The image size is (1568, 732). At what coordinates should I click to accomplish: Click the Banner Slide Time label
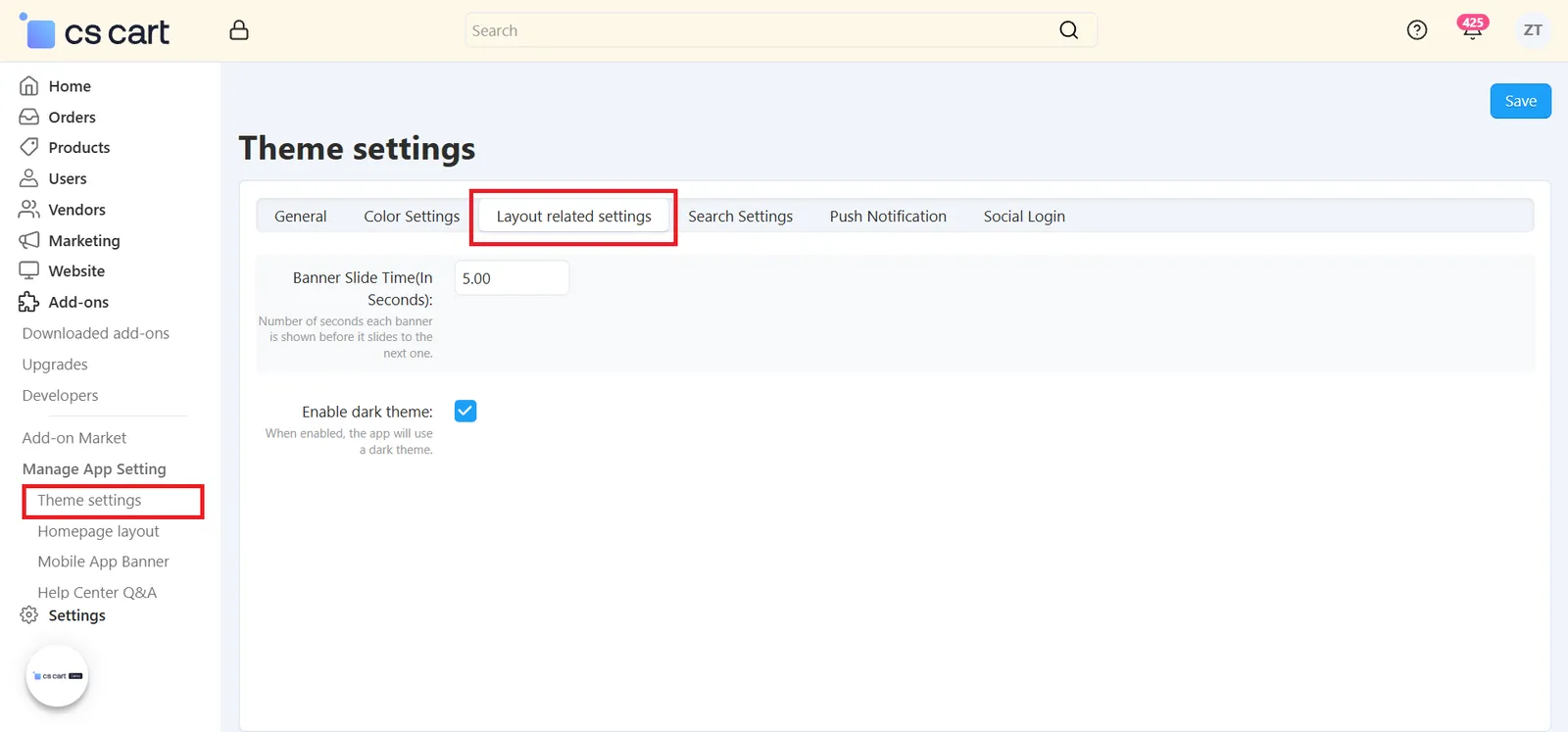[363, 289]
